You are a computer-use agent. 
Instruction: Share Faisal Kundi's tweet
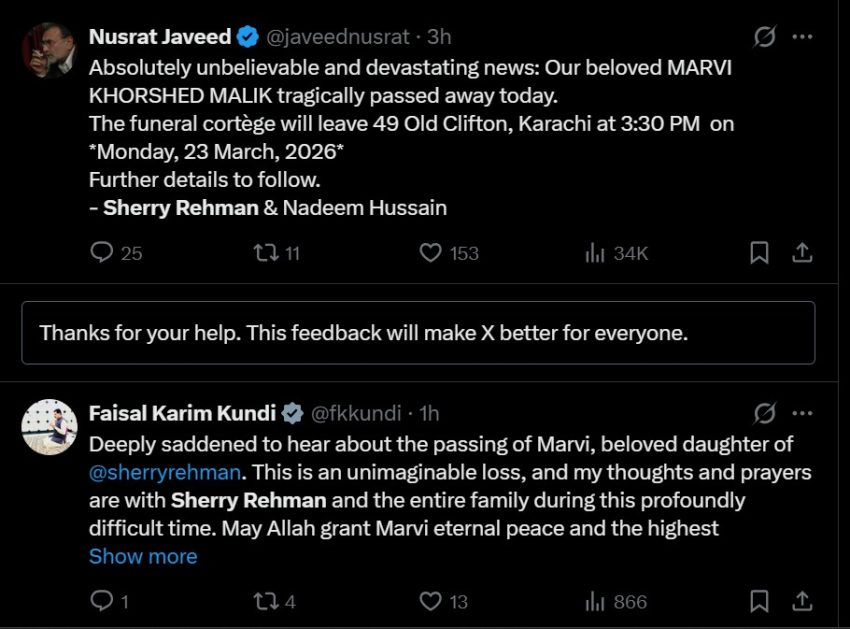(x=802, y=601)
